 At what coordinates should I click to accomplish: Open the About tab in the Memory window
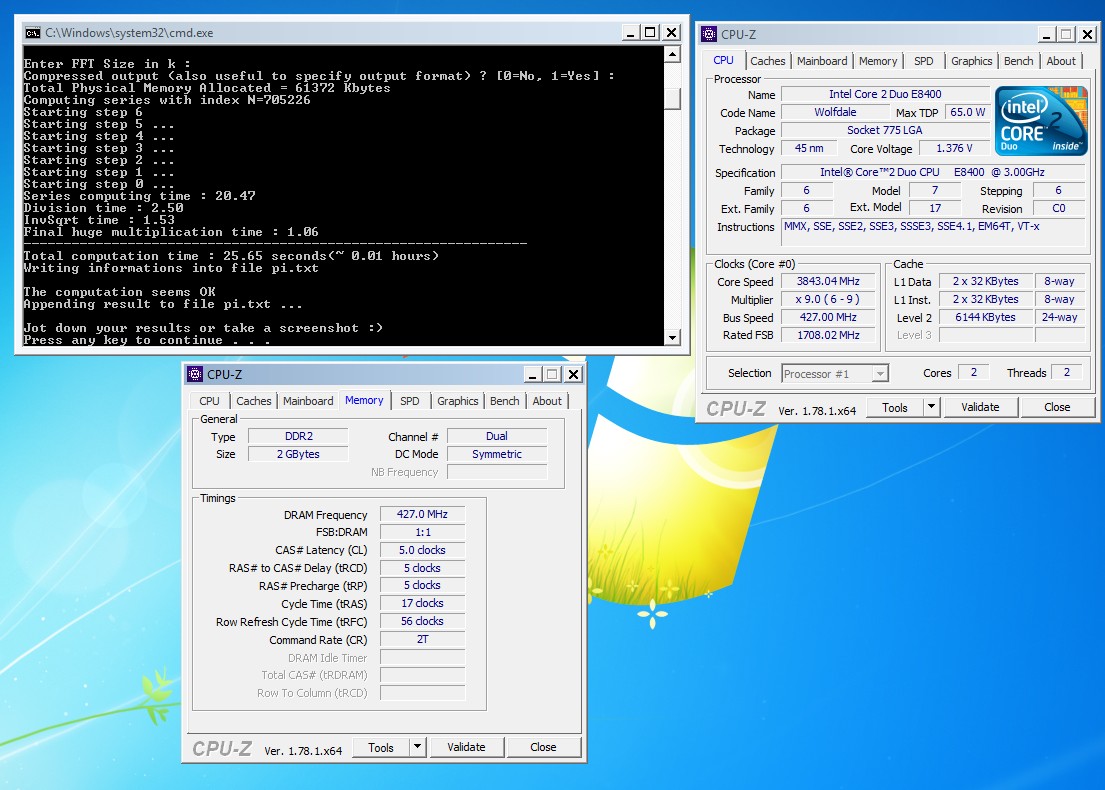pyautogui.click(x=547, y=401)
